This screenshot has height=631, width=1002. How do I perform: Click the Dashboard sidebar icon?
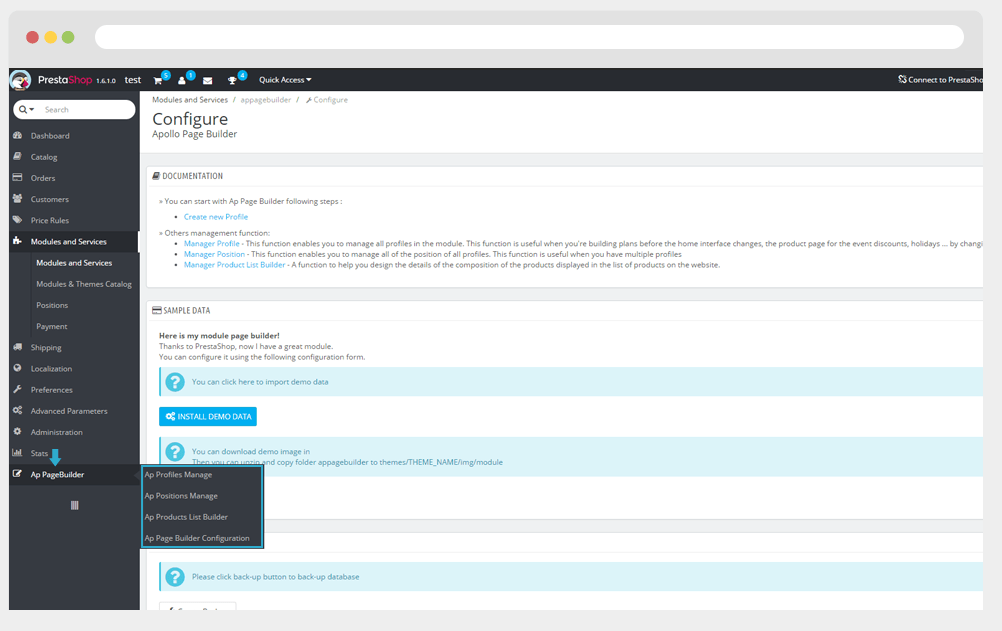(18, 136)
